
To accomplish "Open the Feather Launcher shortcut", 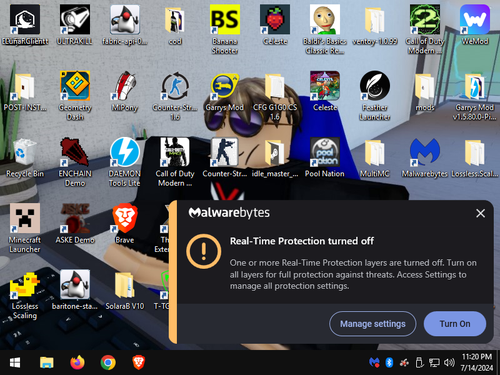I will click(375, 96).
